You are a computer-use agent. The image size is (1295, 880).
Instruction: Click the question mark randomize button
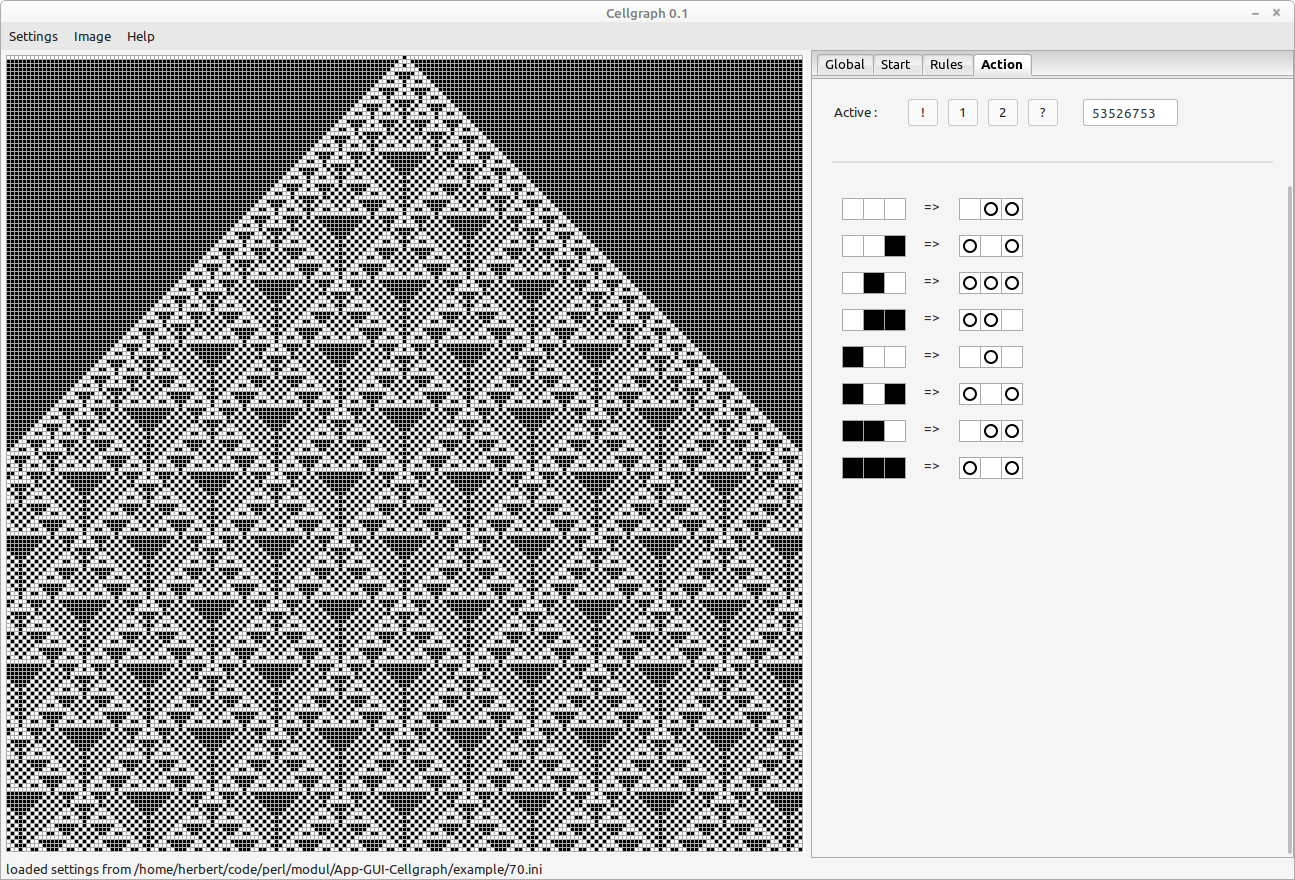point(1043,113)
